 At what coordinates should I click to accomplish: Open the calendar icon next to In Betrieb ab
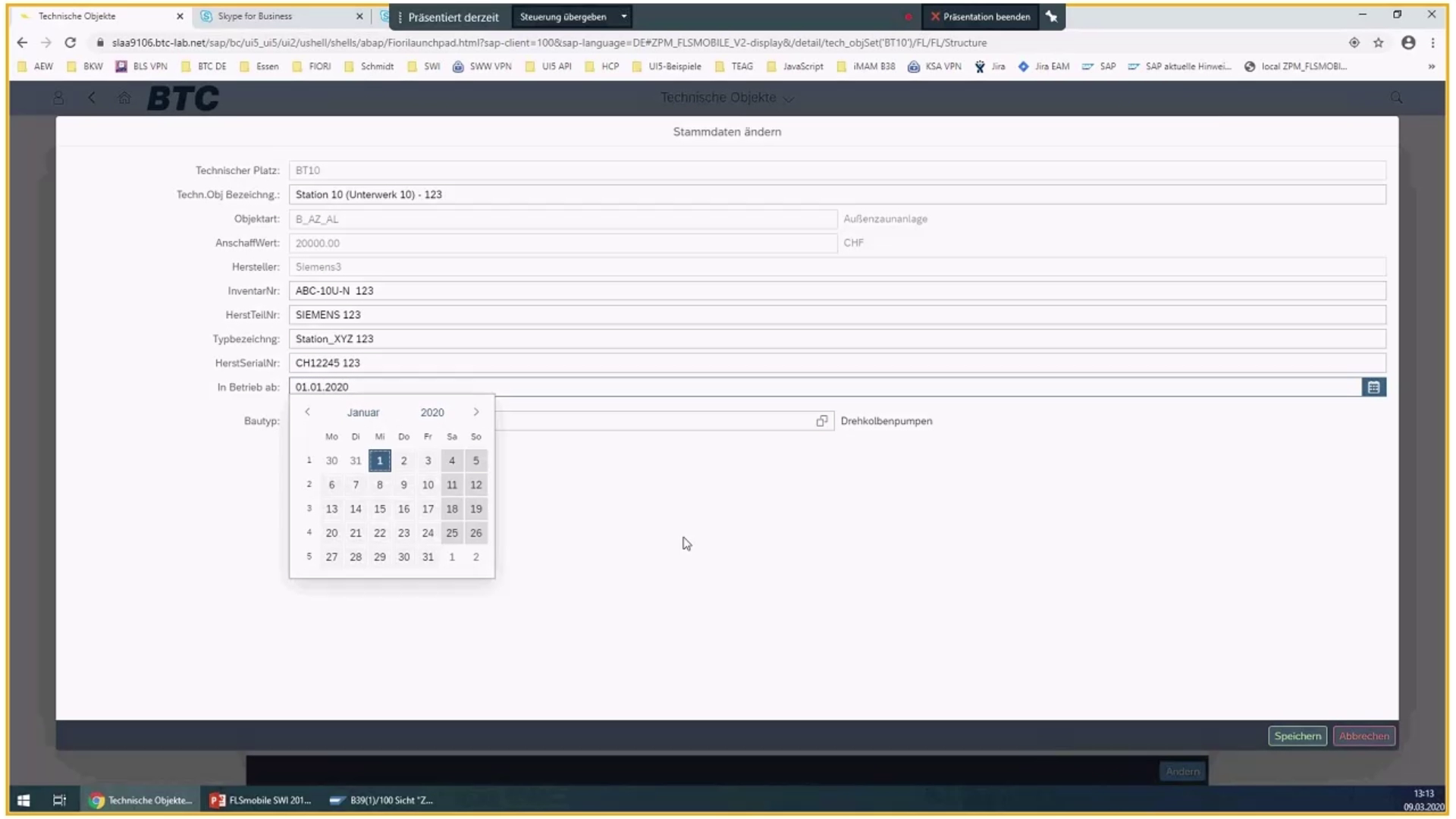point(1373,387)
